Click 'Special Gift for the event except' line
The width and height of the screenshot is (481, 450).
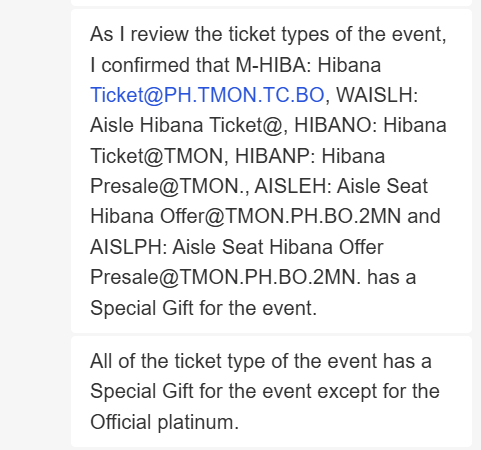(265, 391)
